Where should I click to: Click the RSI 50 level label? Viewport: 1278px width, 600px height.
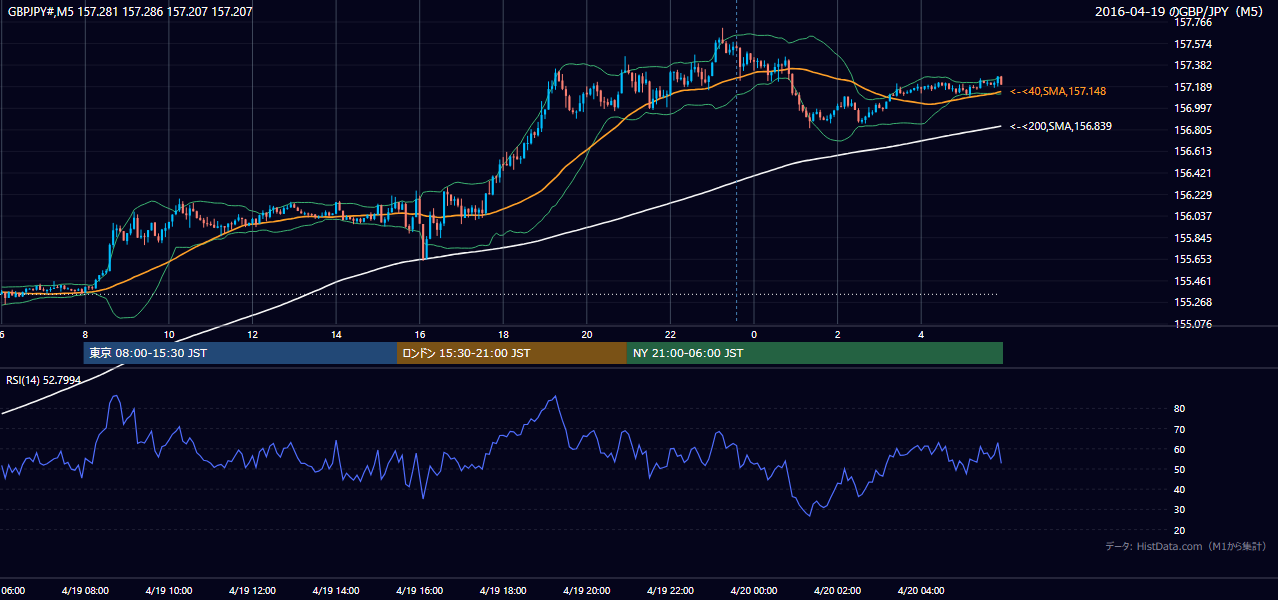pos(1180,470)
